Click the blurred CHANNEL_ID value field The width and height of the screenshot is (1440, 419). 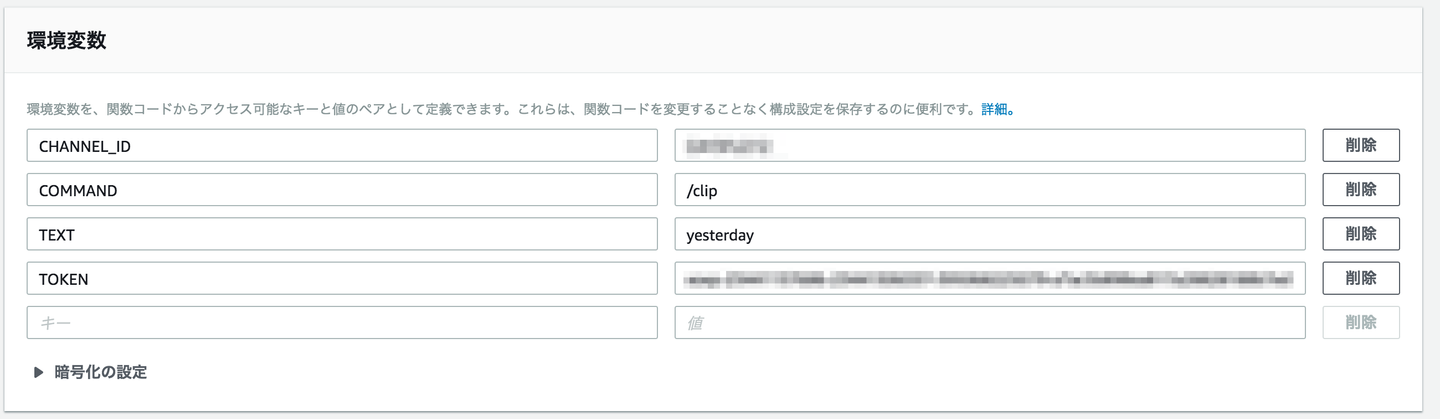tap(989, 146)
